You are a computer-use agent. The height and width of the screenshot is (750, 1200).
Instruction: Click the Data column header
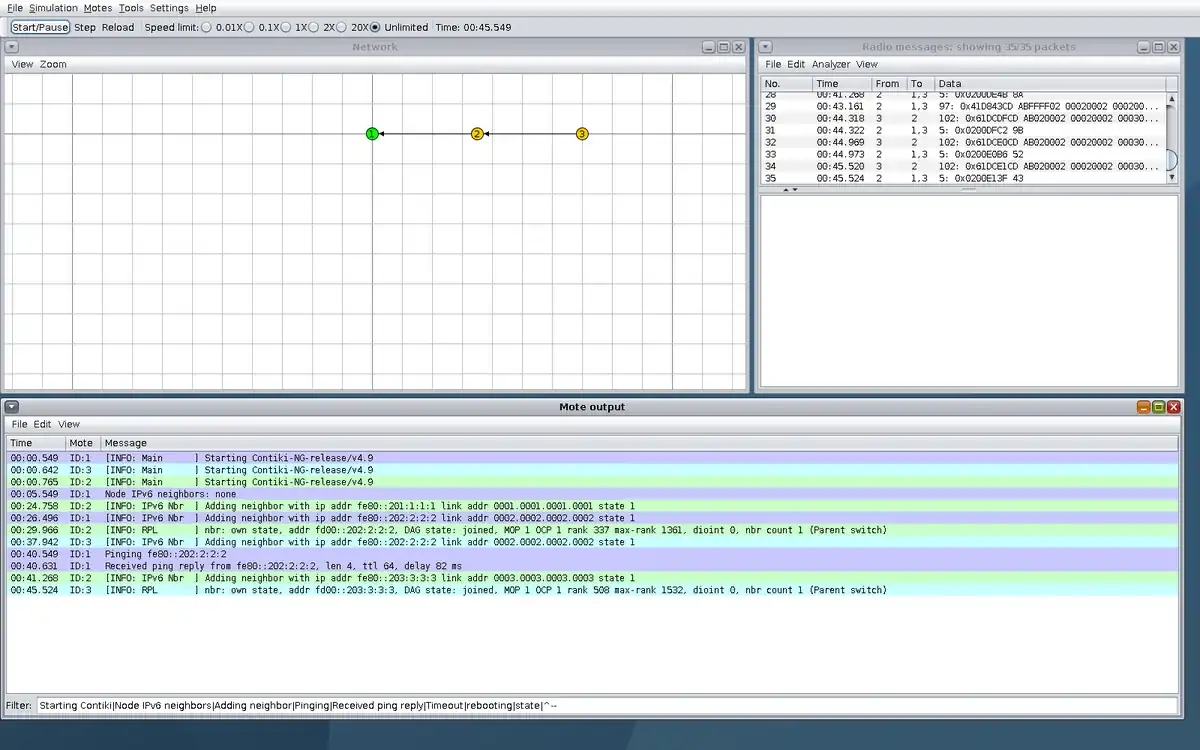[1050, 84]
